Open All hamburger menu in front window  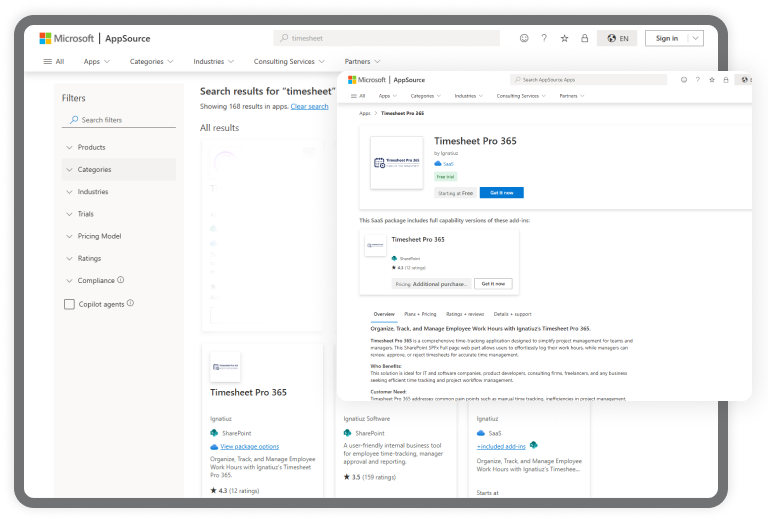(x=358, y=96)
